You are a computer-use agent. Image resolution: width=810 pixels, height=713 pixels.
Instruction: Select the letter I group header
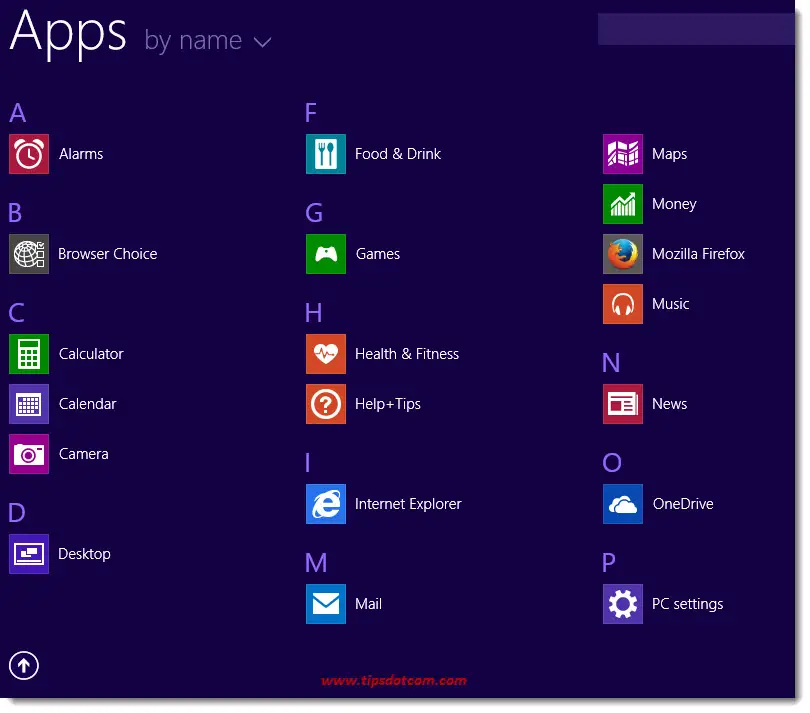pos(308,462)
